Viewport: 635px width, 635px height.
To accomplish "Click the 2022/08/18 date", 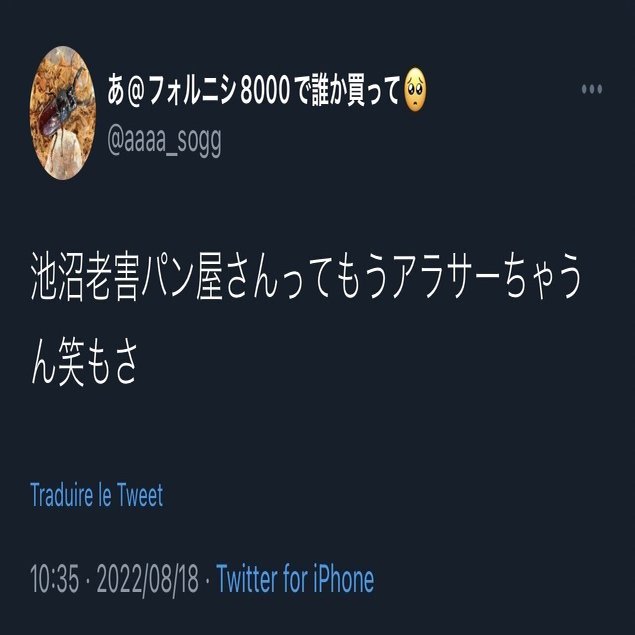I will (148, 579).
